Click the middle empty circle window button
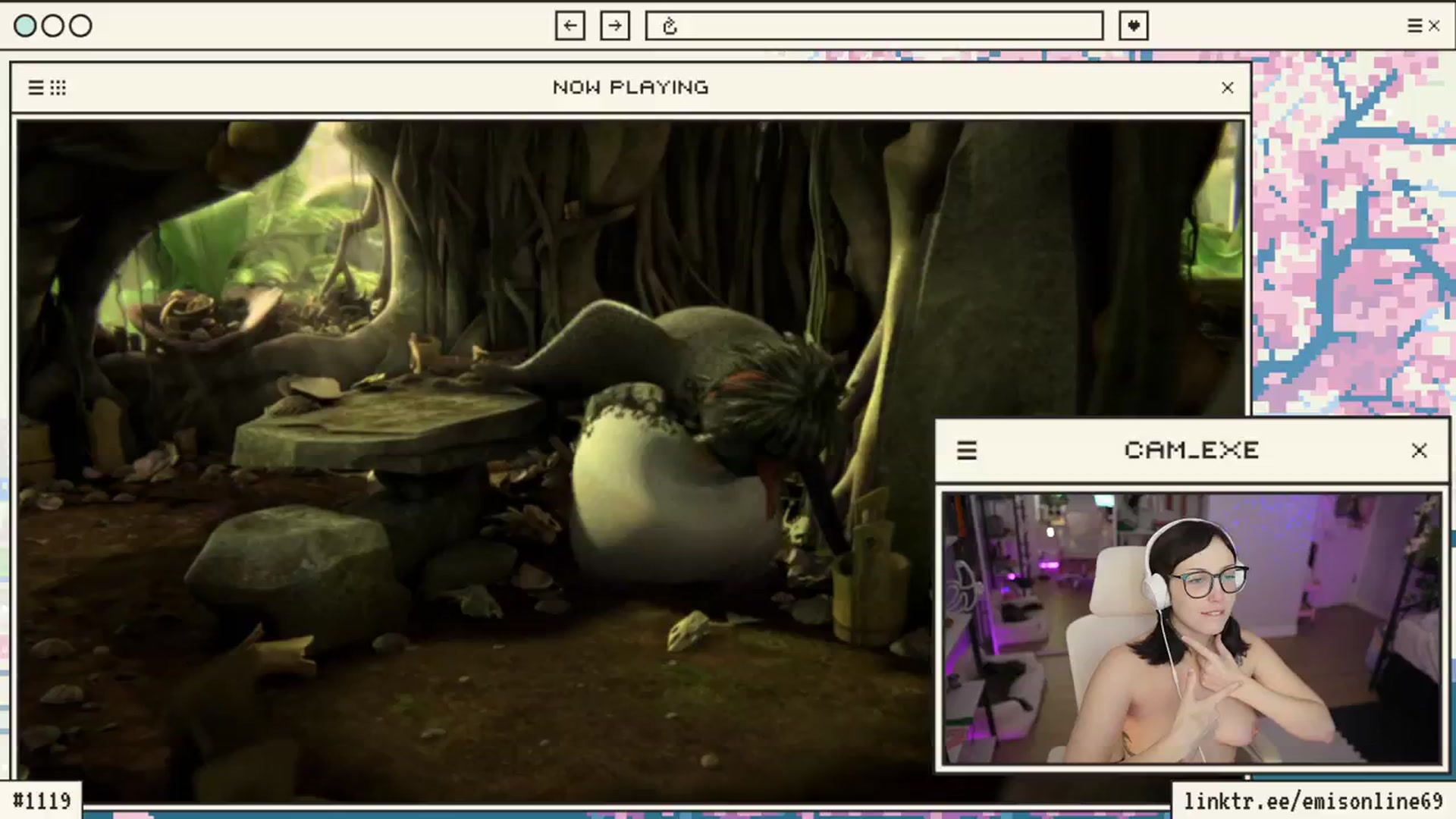This screenshot has width=1456, height=819. [53, 26]
